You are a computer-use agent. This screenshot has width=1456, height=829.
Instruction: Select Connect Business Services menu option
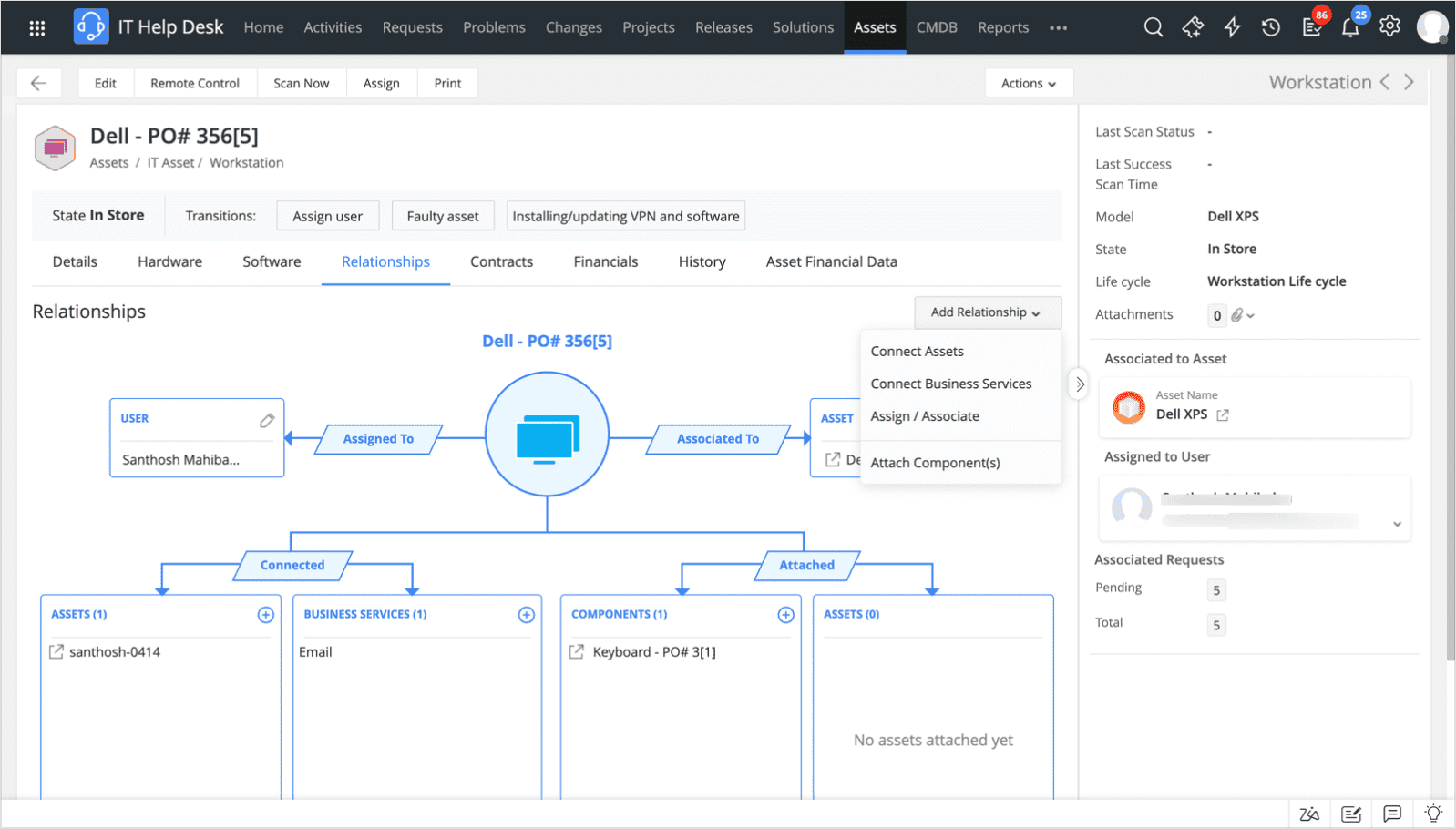point(950,384)
